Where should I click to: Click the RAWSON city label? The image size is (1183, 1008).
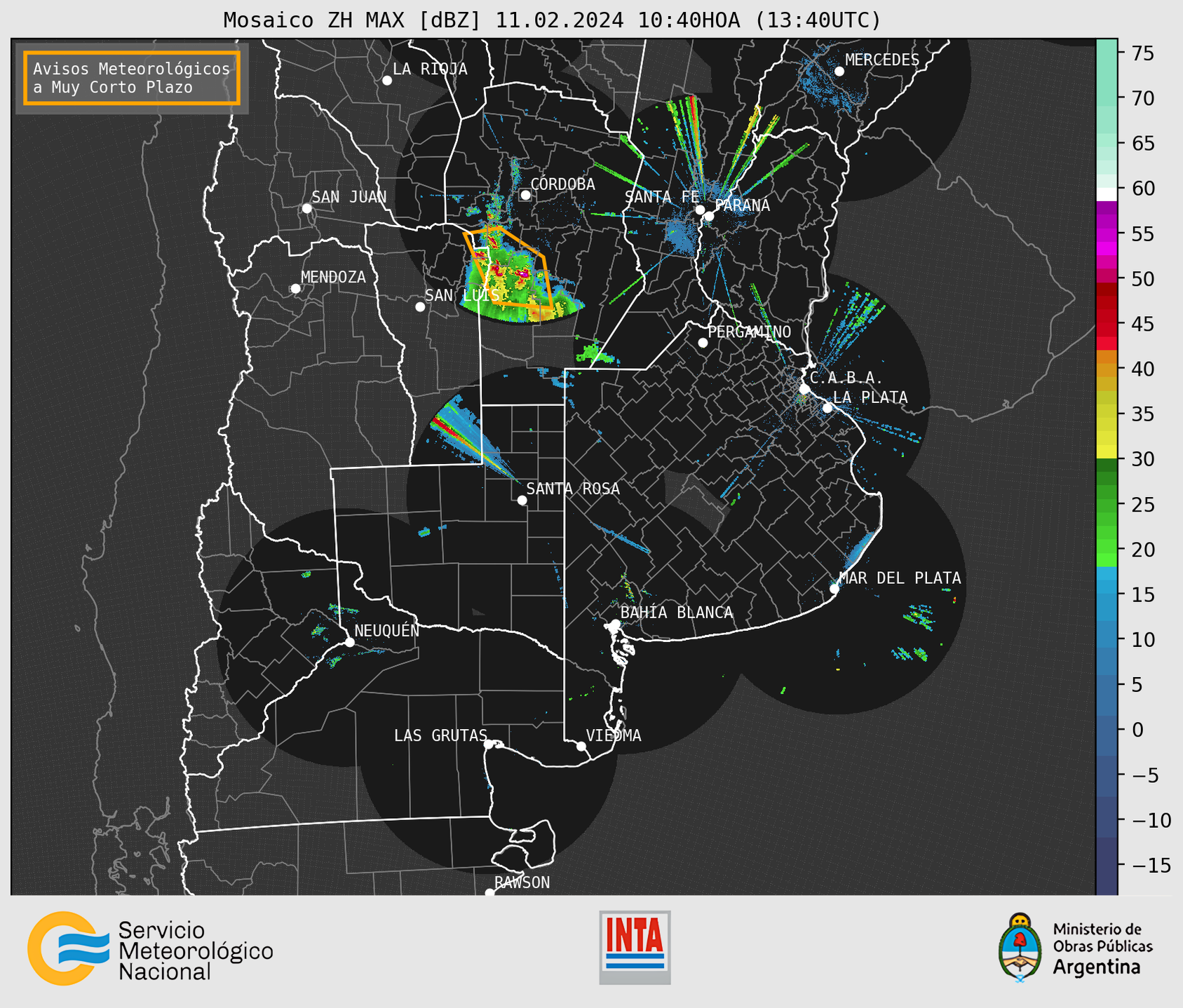pos(522,883)
